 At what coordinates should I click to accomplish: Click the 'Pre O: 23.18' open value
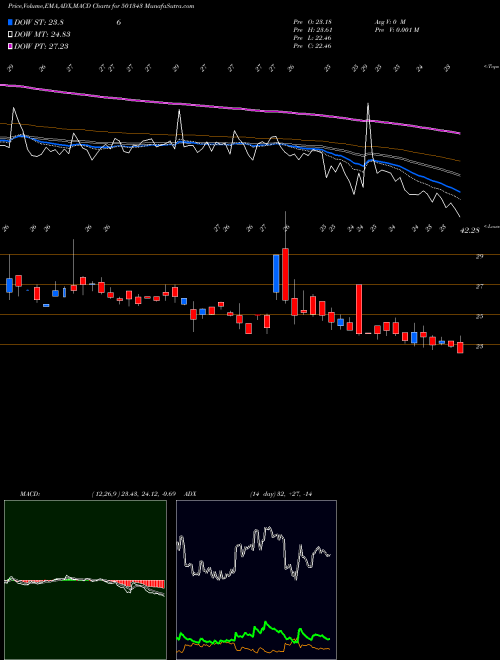[x=312, y=22]
